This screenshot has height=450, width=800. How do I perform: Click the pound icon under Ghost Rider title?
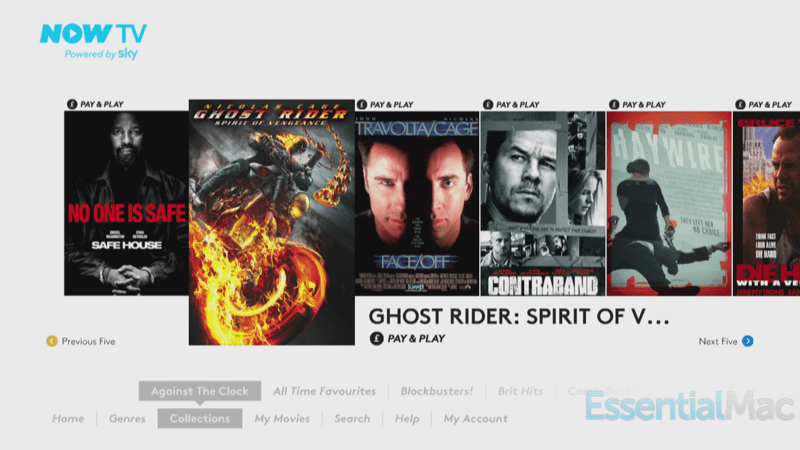(377, 338)
